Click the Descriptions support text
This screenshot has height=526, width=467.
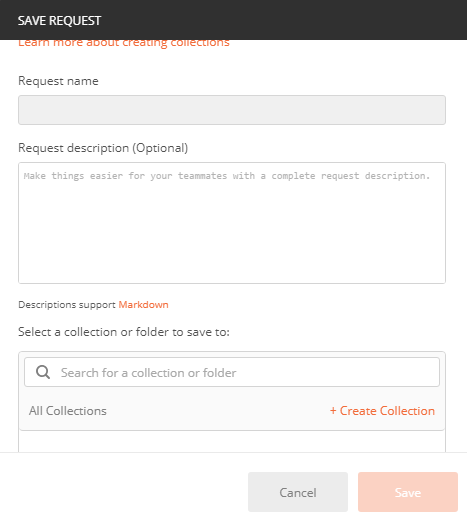coord(67,305)
